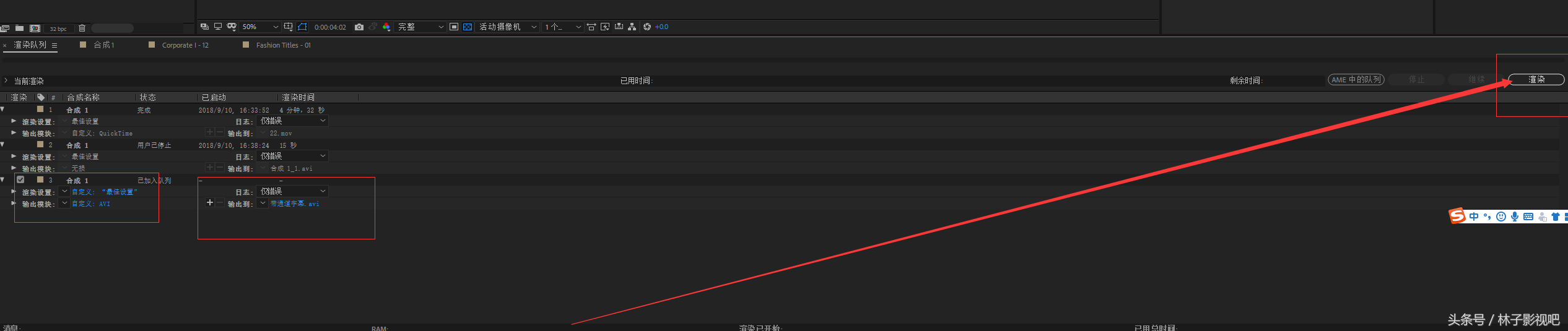Click primary viewer monitor icon
The height and width of the screenshot is (331, 1568).
coord(218,27)
